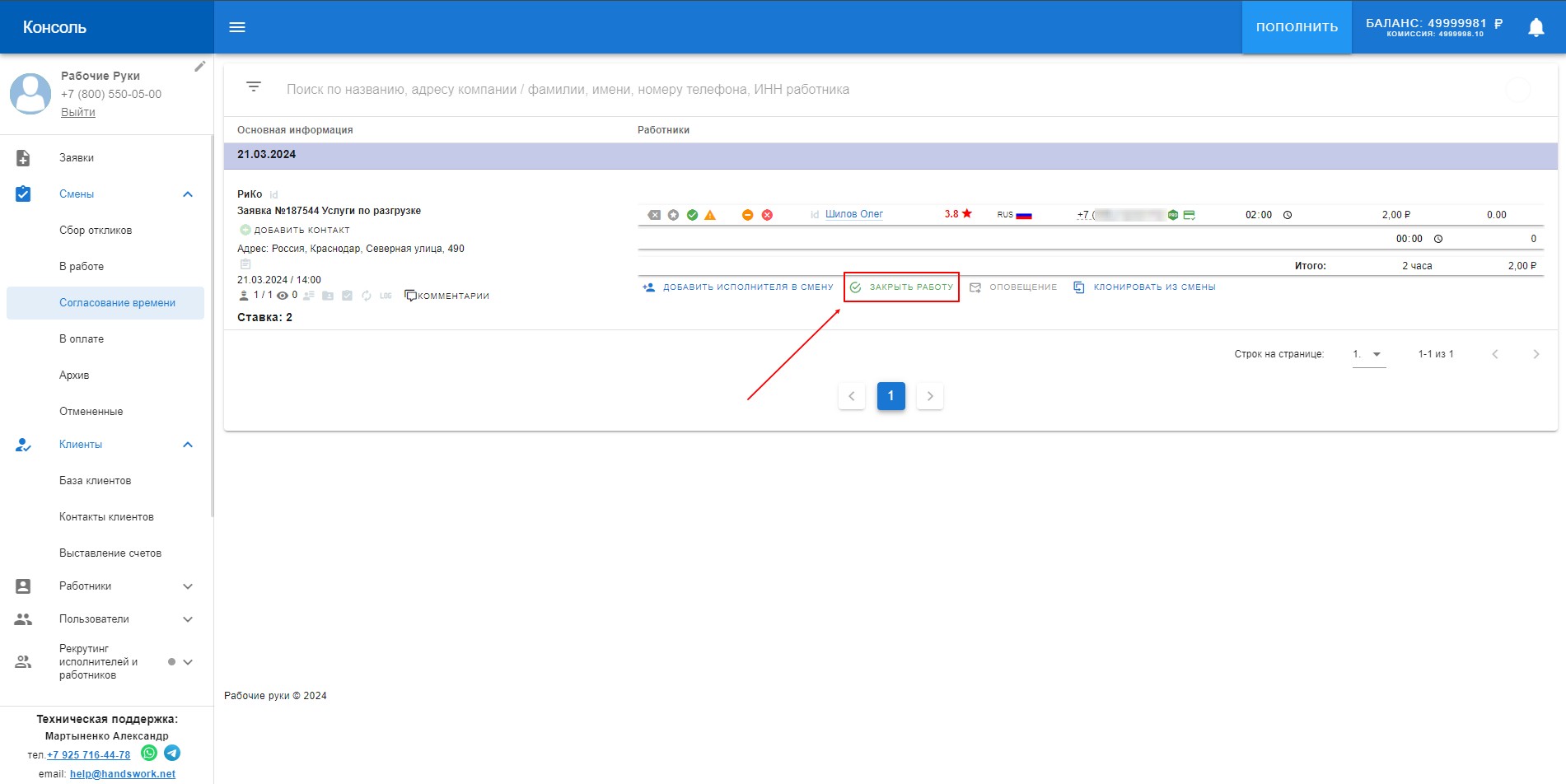Click ДОБАВИТЬ ИСПОЛНИТЕЛЯ В СМЕНУ
The image size is (1566, 784).
[x=737, y=287]
